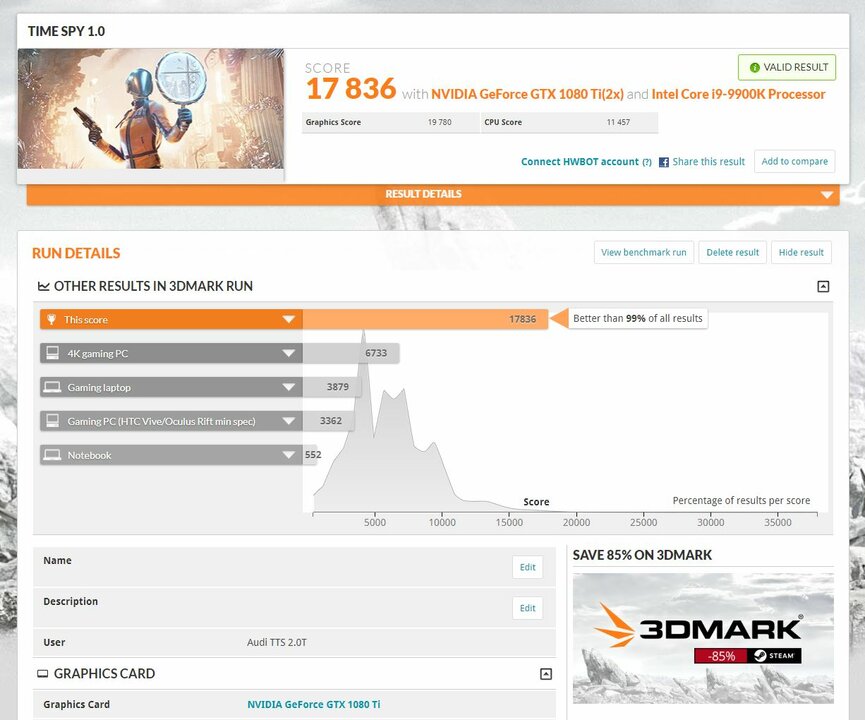Viewport: 865px width, 720px height.
Task: Click the HTC Vive Gaming PC icon
Action: (x=52, y=421)
